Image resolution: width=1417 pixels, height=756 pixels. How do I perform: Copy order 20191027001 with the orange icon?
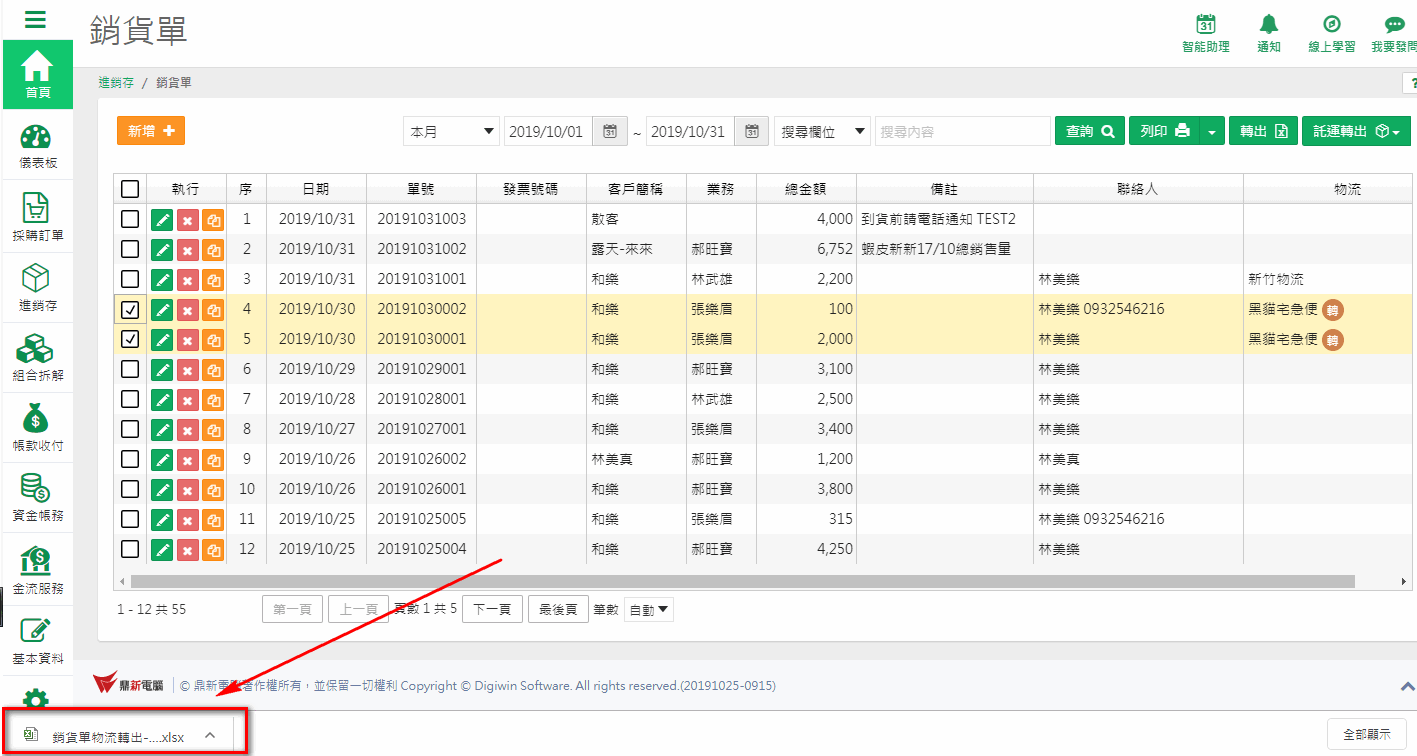[x=213, y=430]
